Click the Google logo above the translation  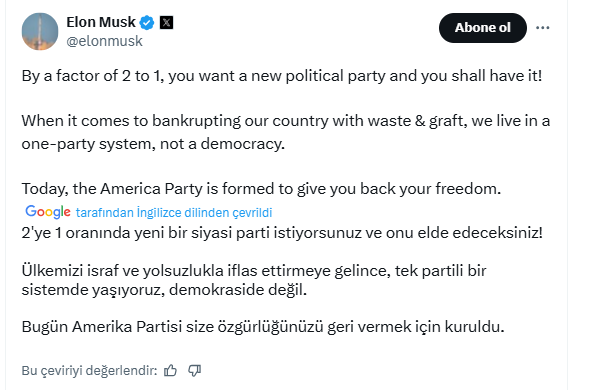(x=48, y=212)
